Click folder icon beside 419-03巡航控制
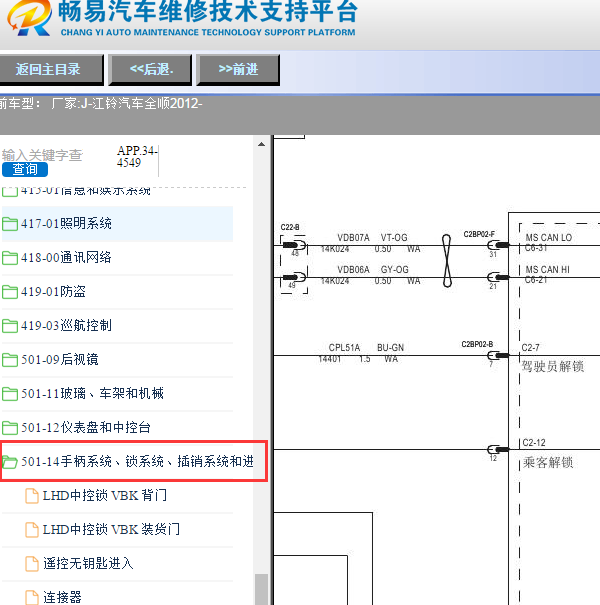This screenshot has width=600, height=605. [10, 326]
